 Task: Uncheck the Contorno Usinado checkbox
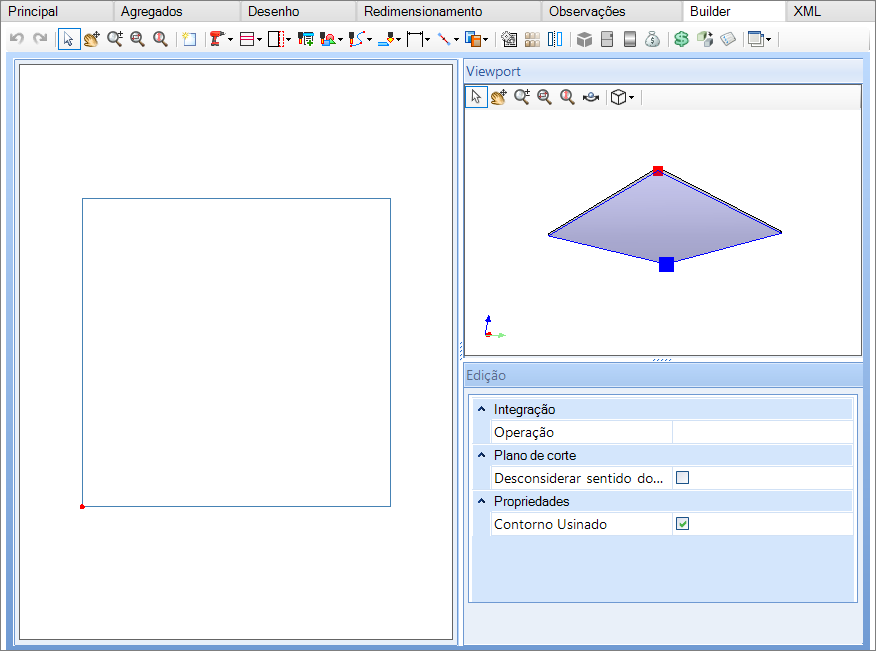tap(682, 524)
